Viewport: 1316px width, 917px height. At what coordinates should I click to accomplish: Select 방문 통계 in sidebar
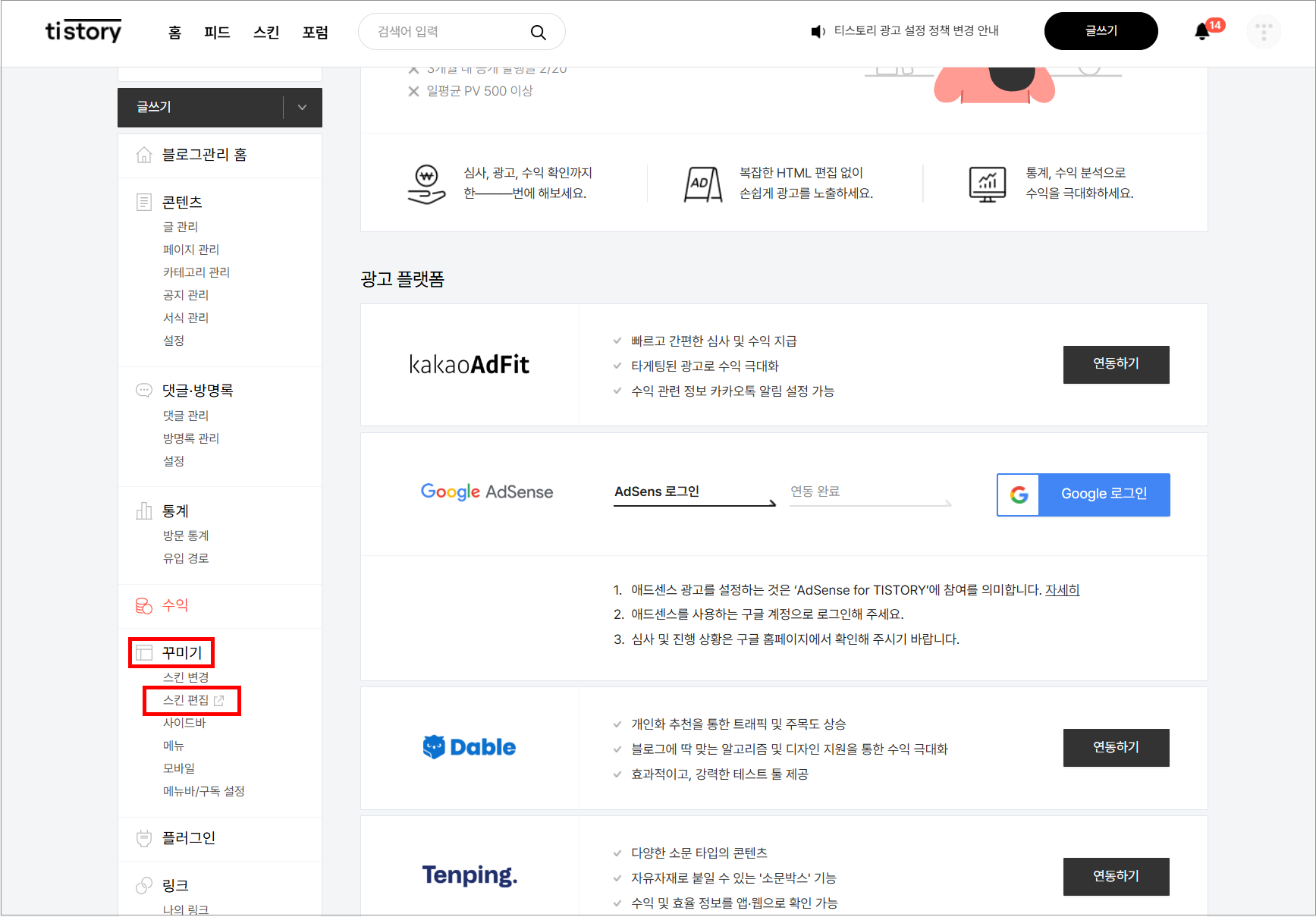coord(186,535)
